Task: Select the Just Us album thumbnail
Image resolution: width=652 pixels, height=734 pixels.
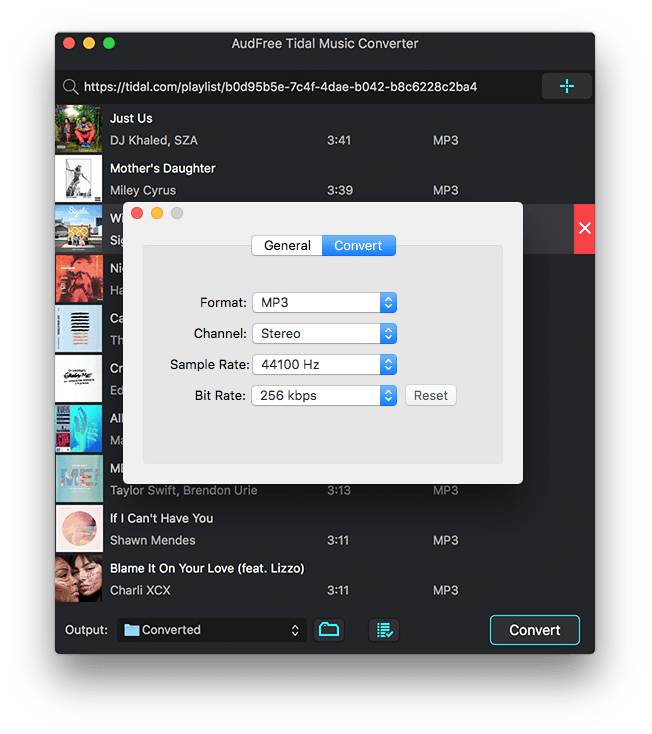Action: [x=79, y=129]
